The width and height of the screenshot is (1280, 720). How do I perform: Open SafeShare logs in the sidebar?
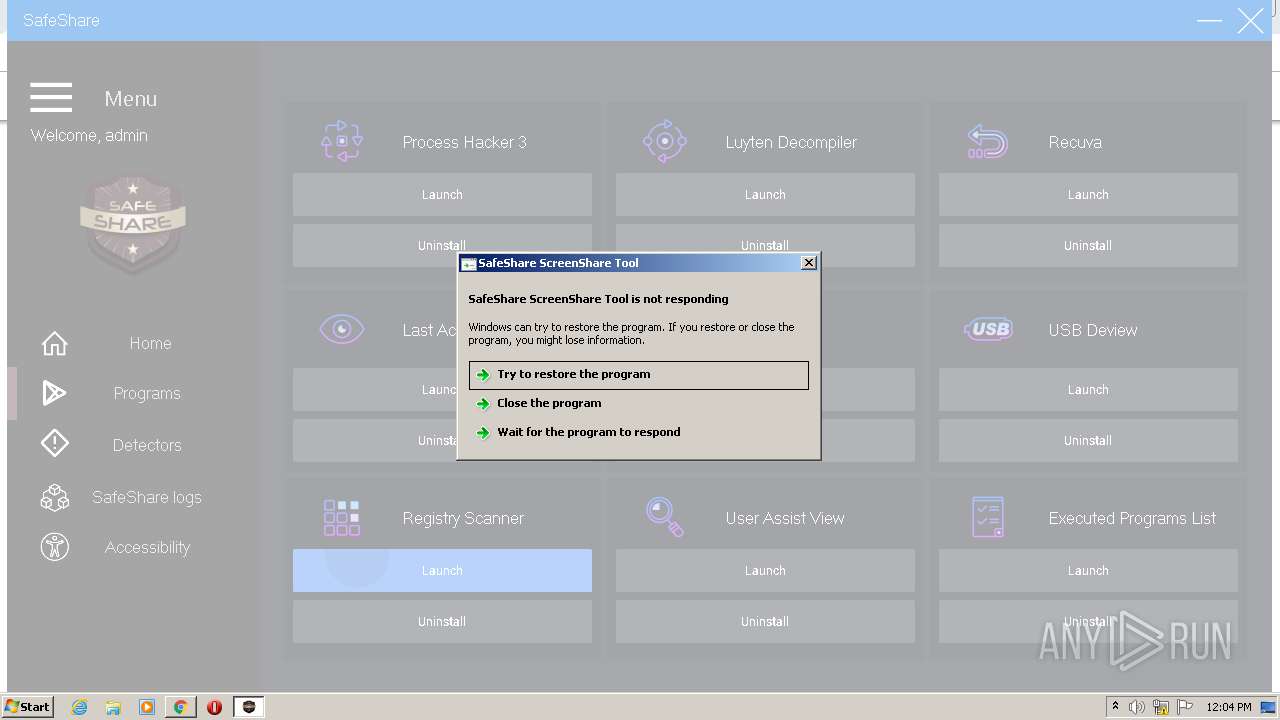point(147,497)
